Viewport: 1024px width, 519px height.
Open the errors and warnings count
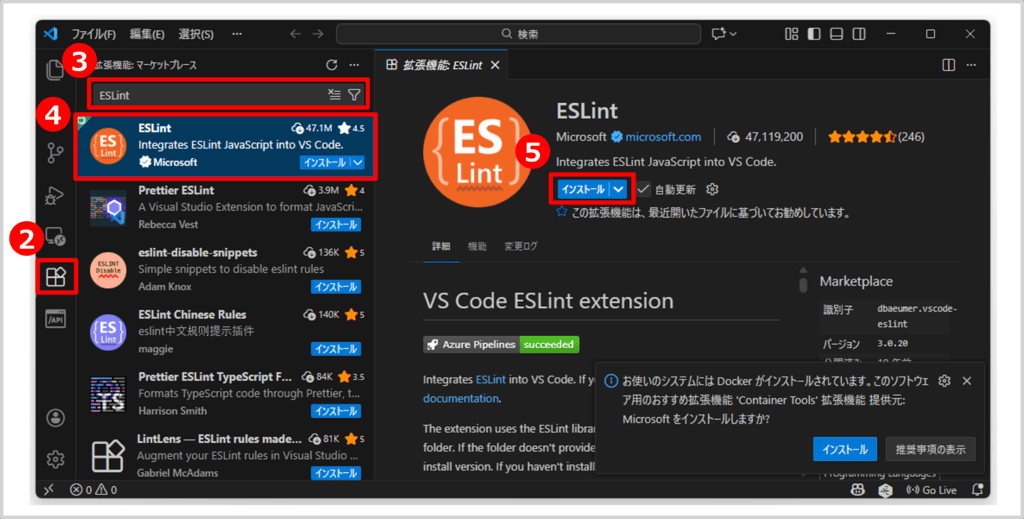click(x=93, y=490)
